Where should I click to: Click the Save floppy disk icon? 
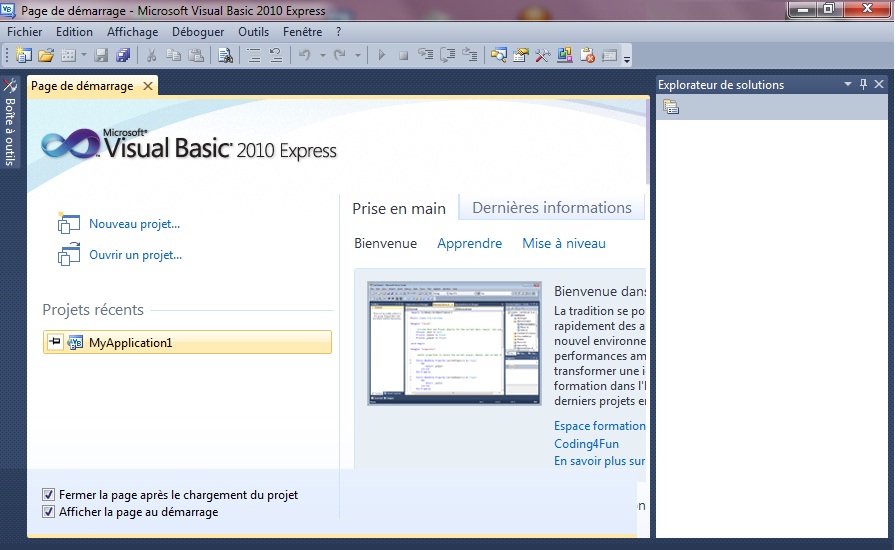coord(102,55)
